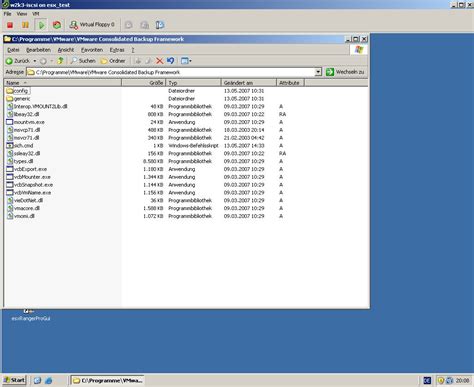The image size is (474, 387).
Task: Click the greyed take-snapshot clock icon
Action: 129,25
